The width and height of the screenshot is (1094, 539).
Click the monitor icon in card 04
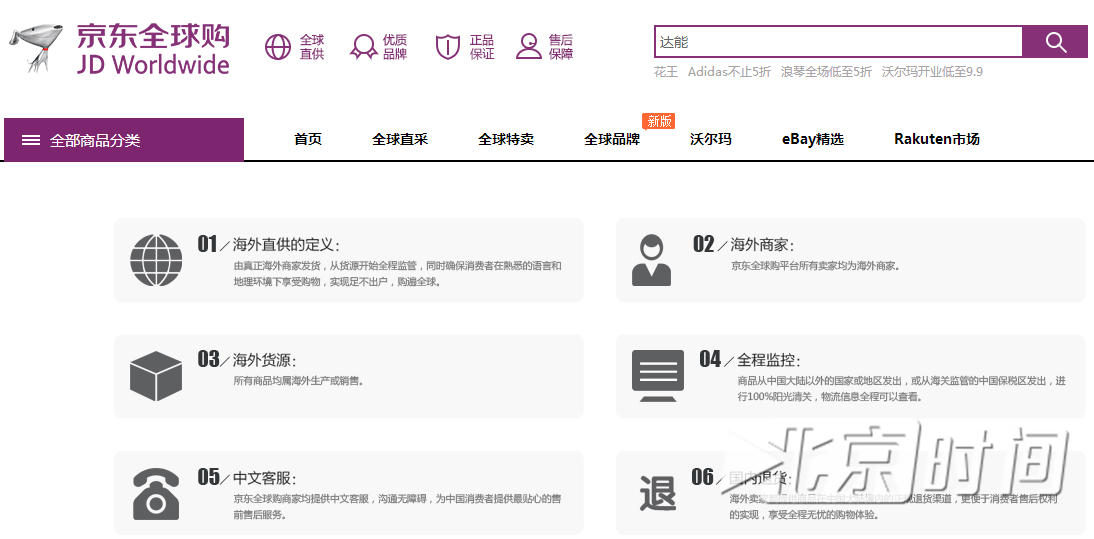pos(658,376)
